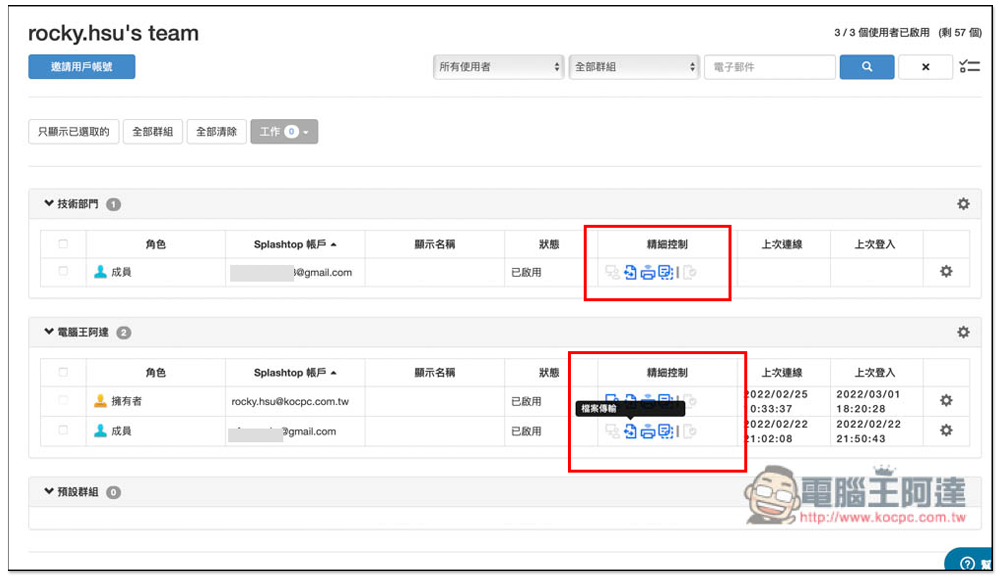Tick the checkbox for the 擁有者 row
This screenshot has width=1000, height=577.
point(62,400)
